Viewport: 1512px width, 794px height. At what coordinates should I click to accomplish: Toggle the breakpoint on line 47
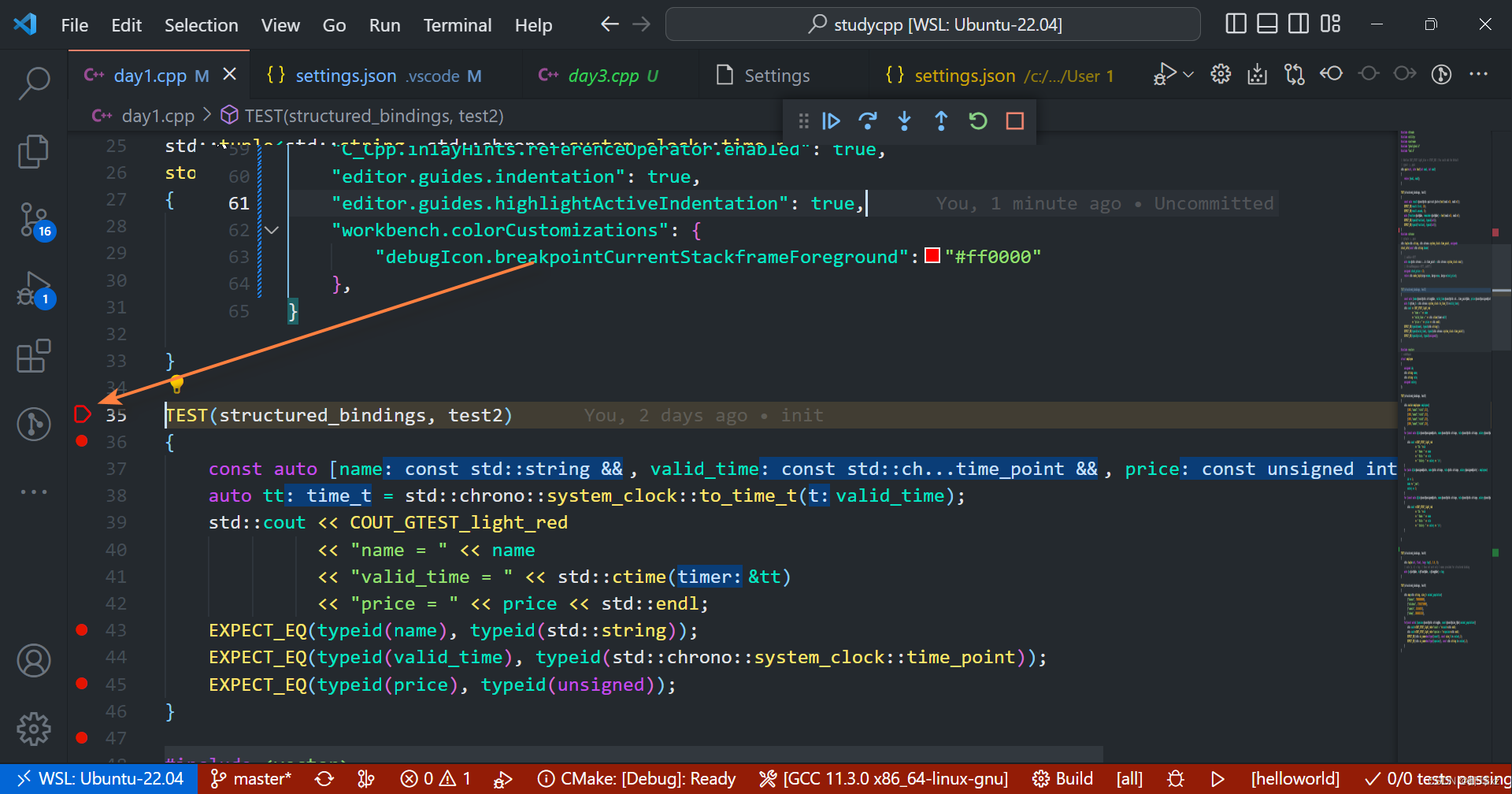[x=82, y=737]
